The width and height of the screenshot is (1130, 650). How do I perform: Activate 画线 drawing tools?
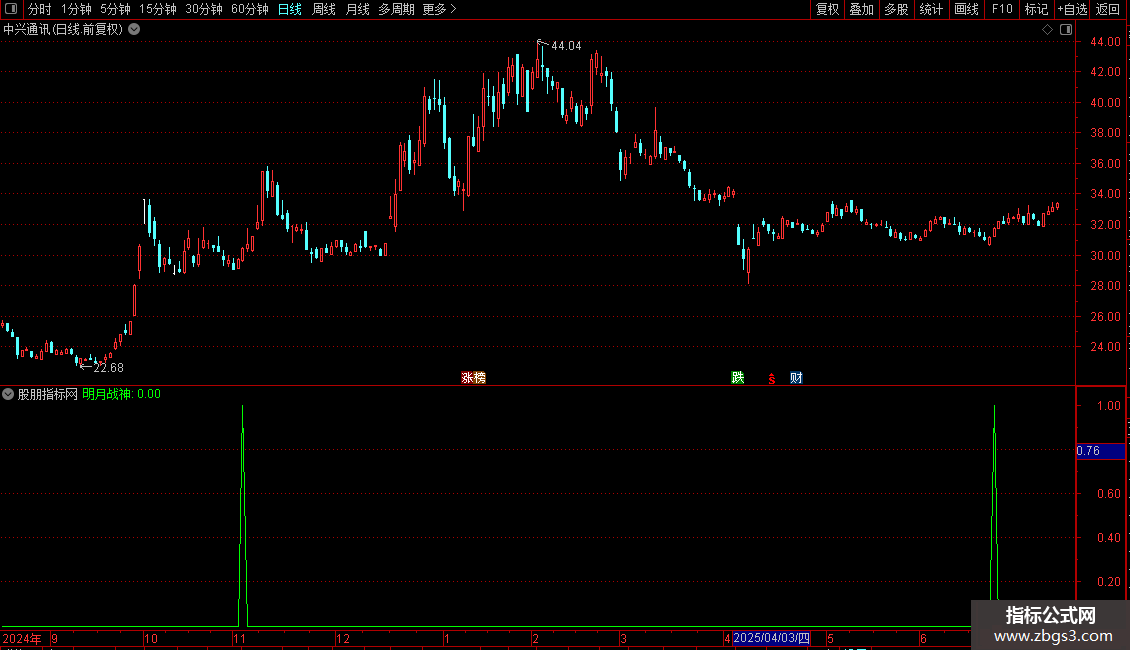[966, 9]
